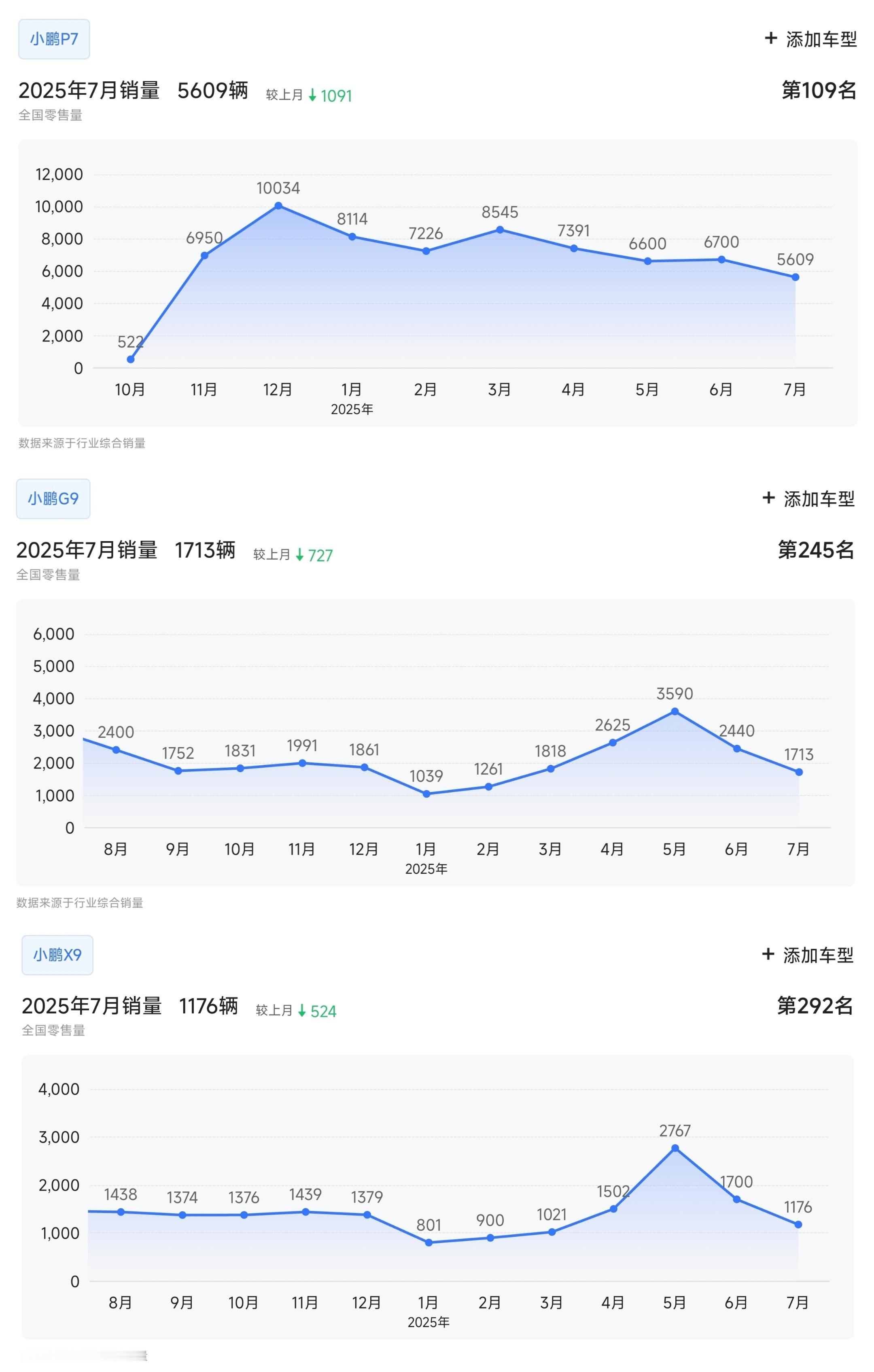
Task: Select the 5609 data point in P7 chart
Action: point(796,278)
